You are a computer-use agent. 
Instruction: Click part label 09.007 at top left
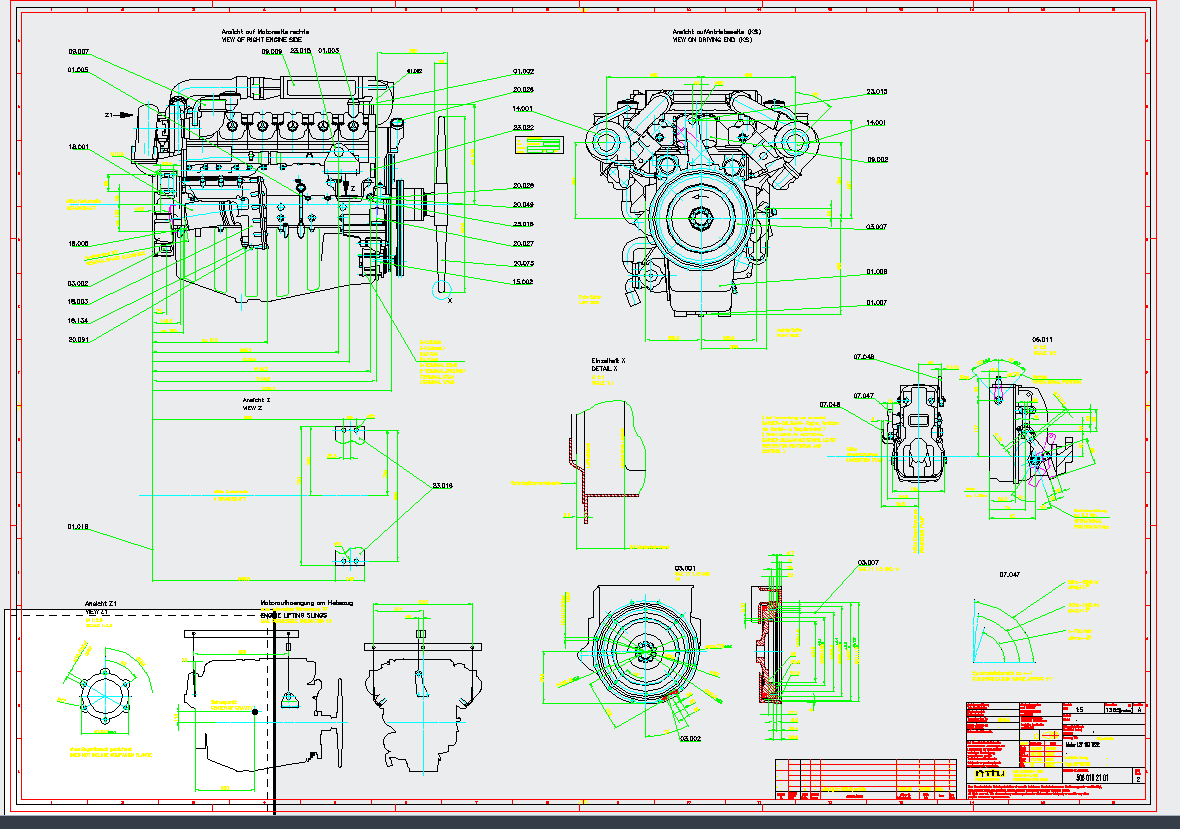coord(79,51)
